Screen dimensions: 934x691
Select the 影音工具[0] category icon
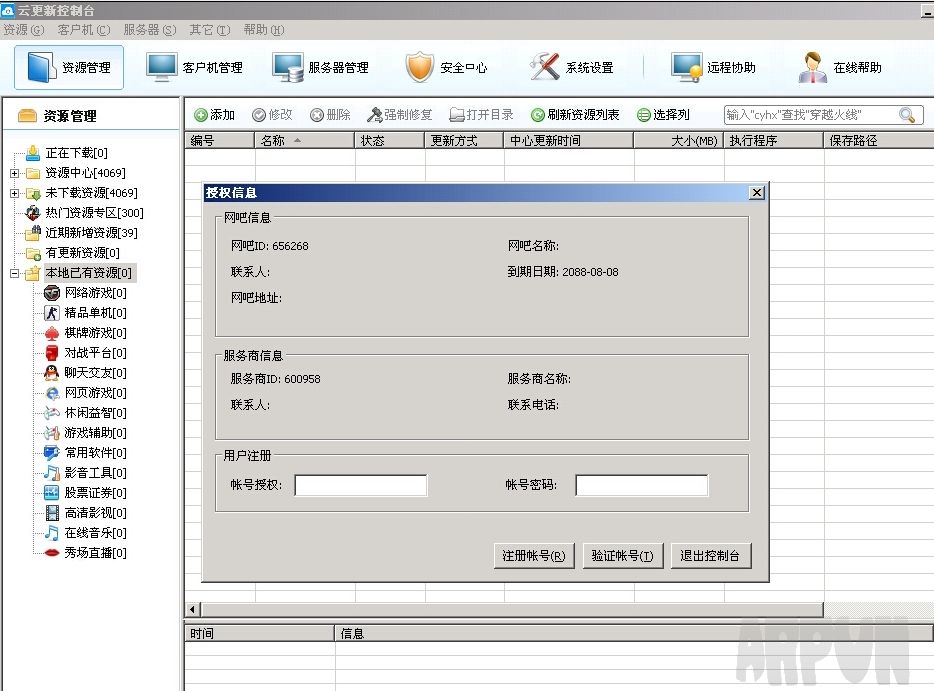(x=52, y=473)
